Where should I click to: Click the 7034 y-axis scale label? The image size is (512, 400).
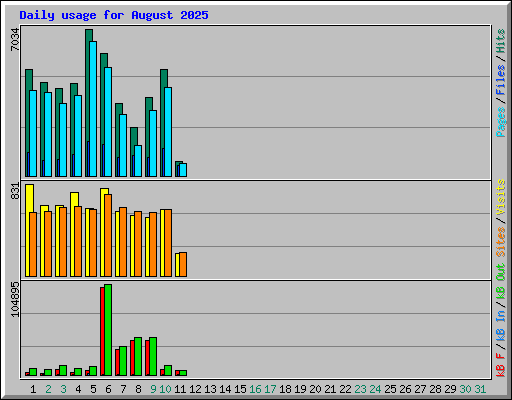tap(15, 39)
